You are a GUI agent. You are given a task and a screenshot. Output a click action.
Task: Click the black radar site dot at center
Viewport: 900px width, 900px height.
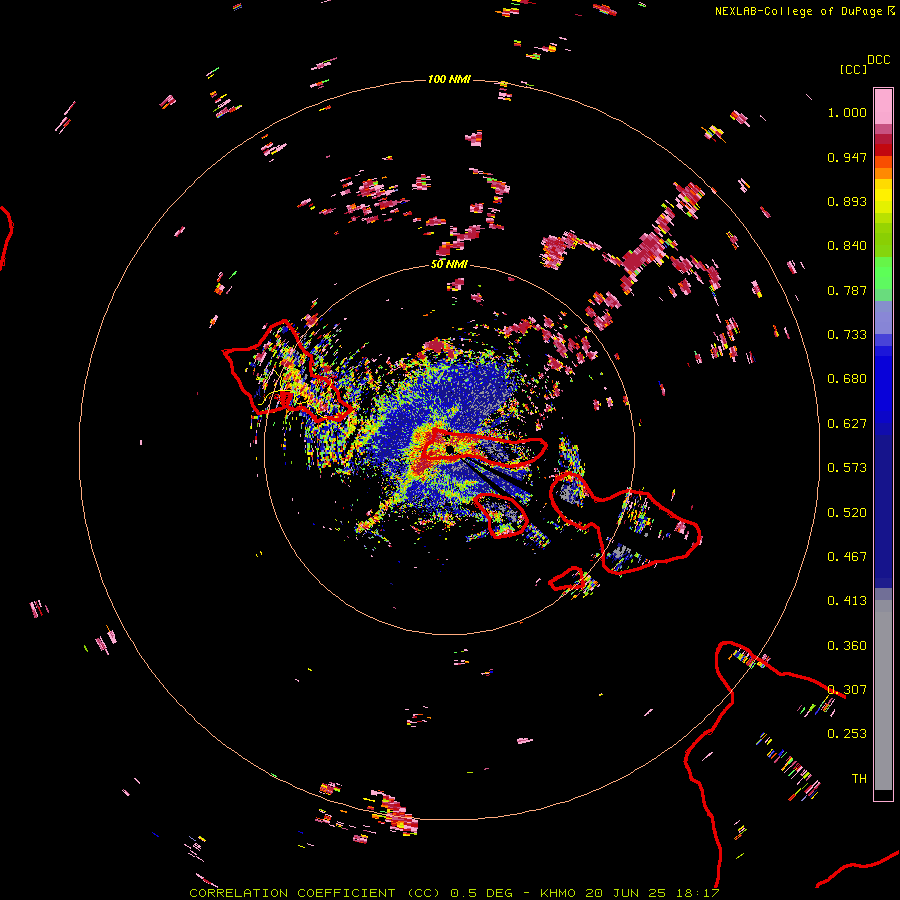[x=449, y=449]
